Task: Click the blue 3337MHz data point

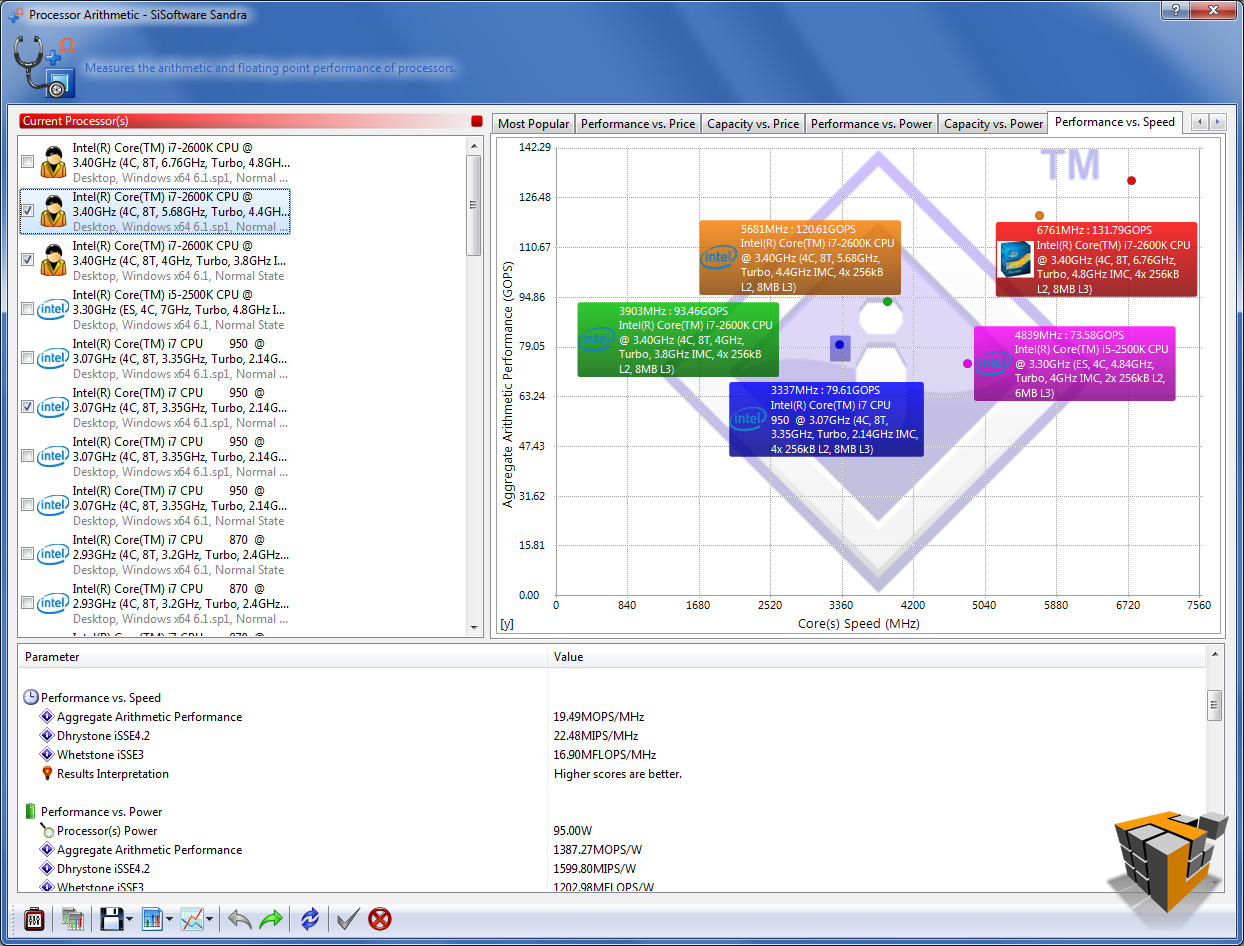Action: pos(840,345)
